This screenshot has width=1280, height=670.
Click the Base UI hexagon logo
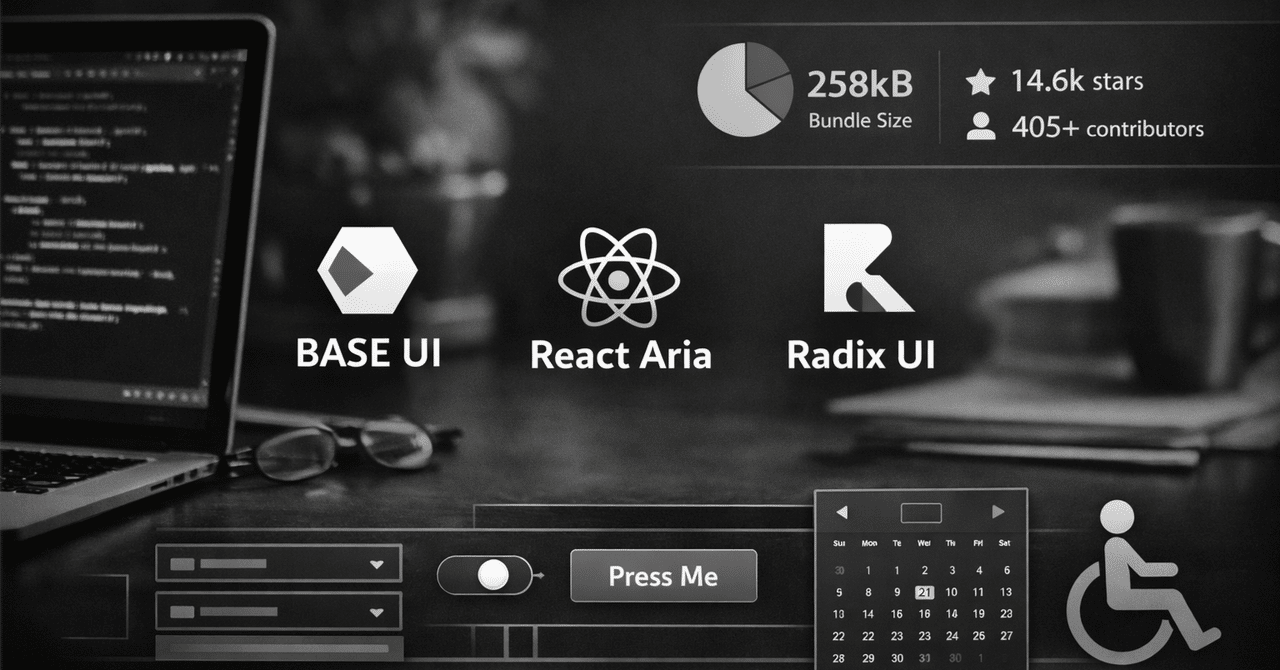pos(367,272)
